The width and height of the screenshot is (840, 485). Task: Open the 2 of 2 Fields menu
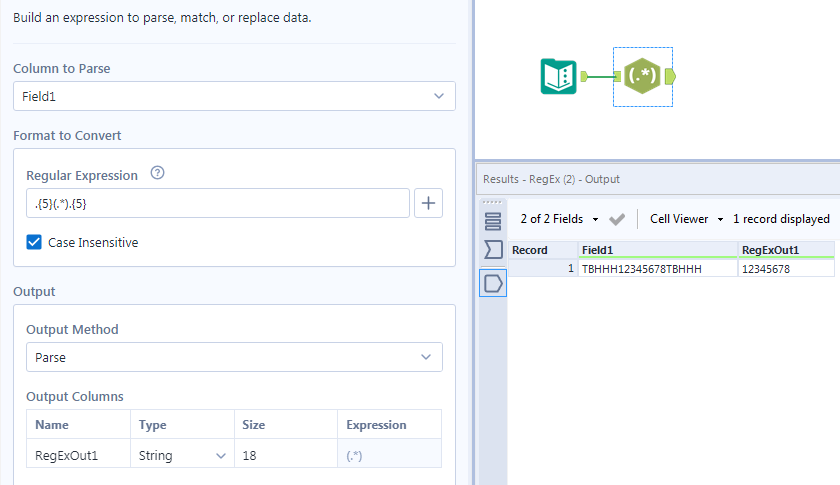click(x=559, y=219)
